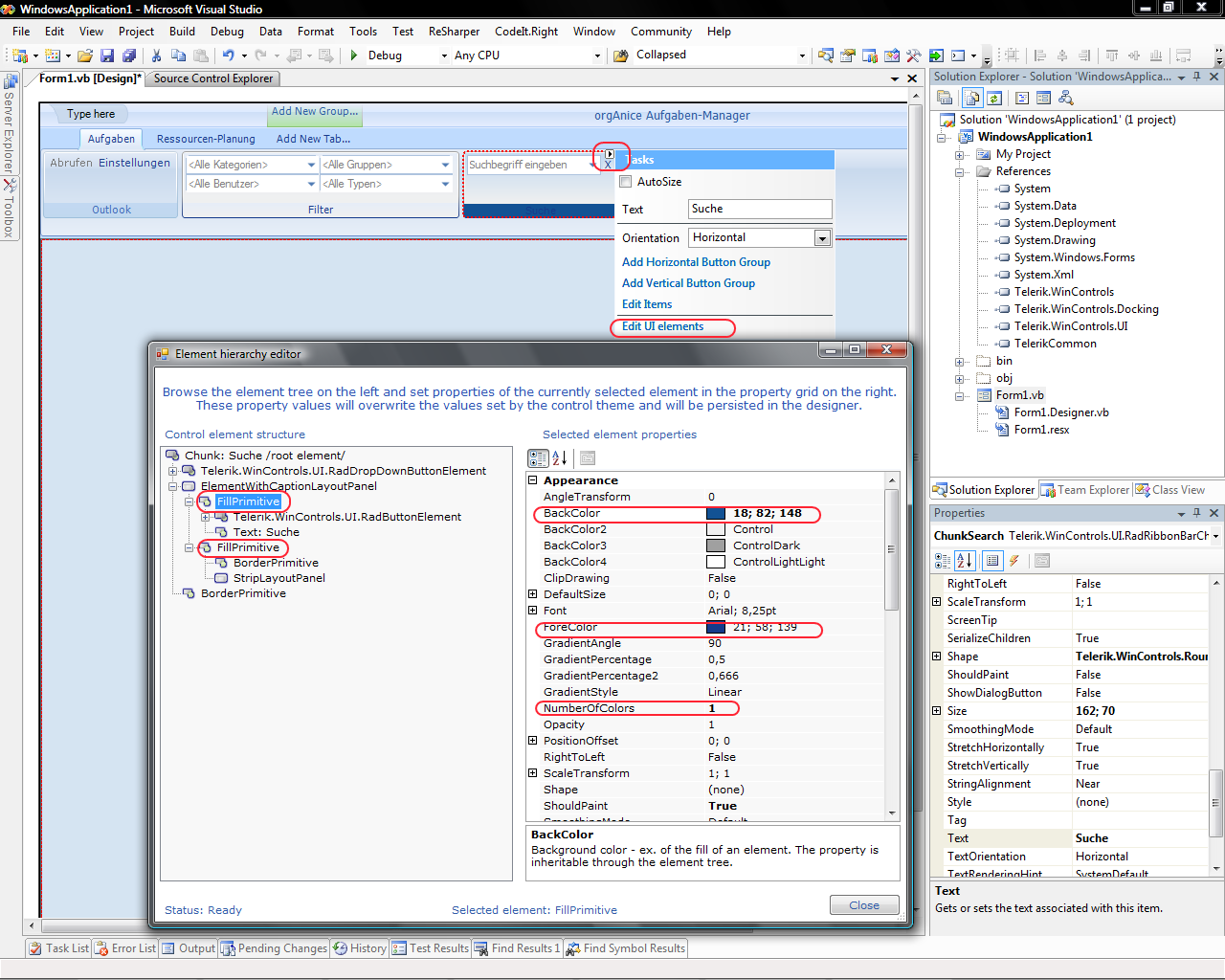
Task: Click the Edit UI elements link
Action: (662, 327)
